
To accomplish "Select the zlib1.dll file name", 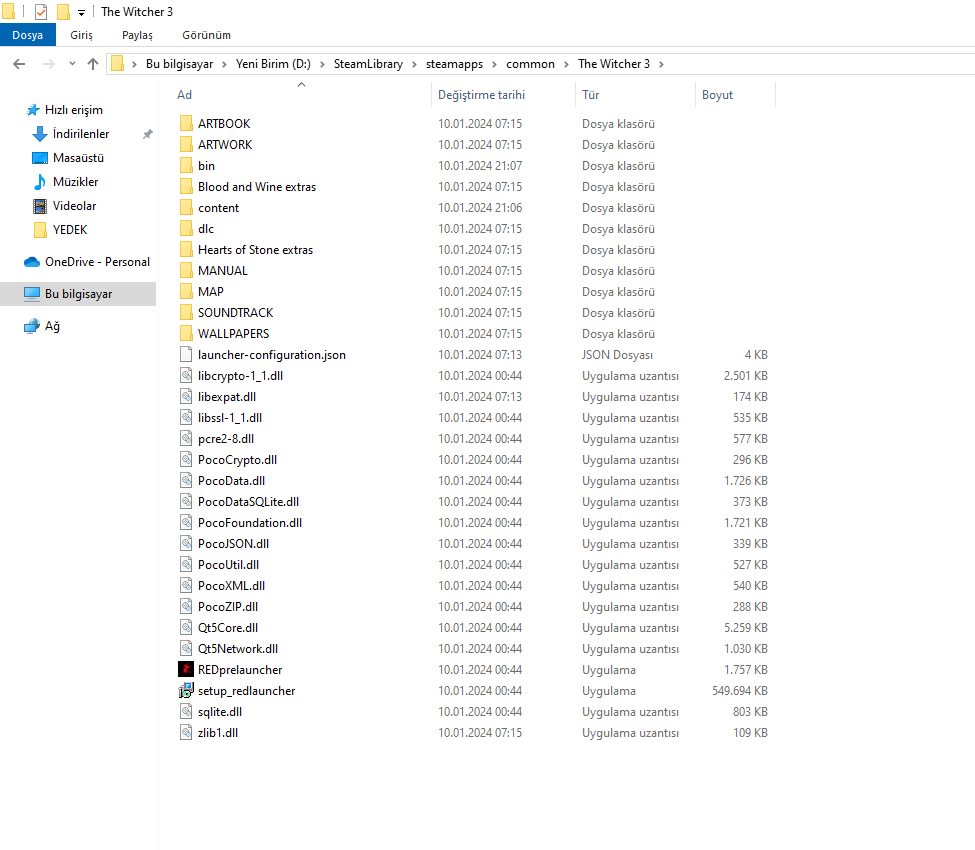I will point(218,733).
